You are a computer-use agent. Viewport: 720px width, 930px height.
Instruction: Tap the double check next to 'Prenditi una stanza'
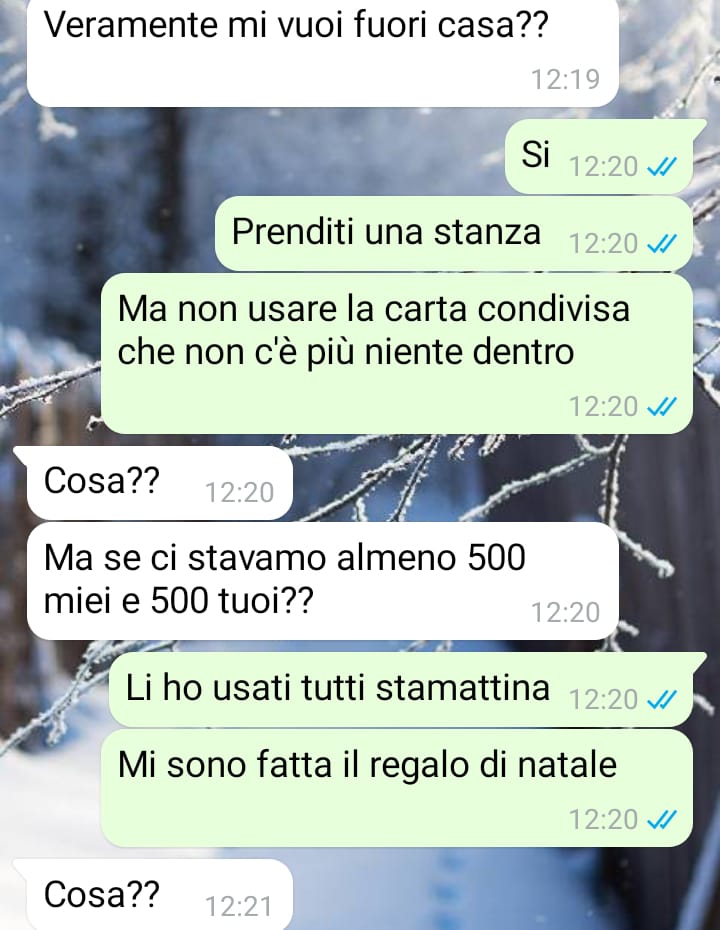[x=661, y=244]
